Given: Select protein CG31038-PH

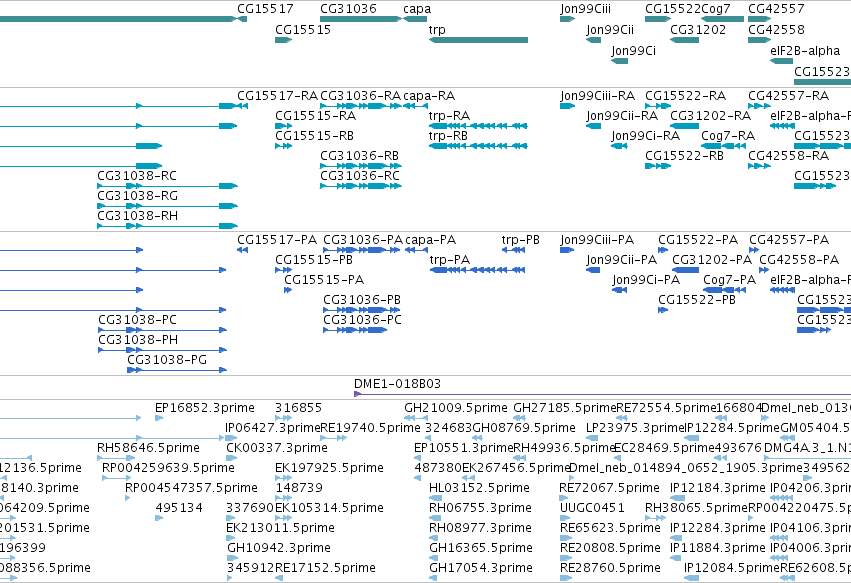Looking at the screenshot, I should click(138, 340).
